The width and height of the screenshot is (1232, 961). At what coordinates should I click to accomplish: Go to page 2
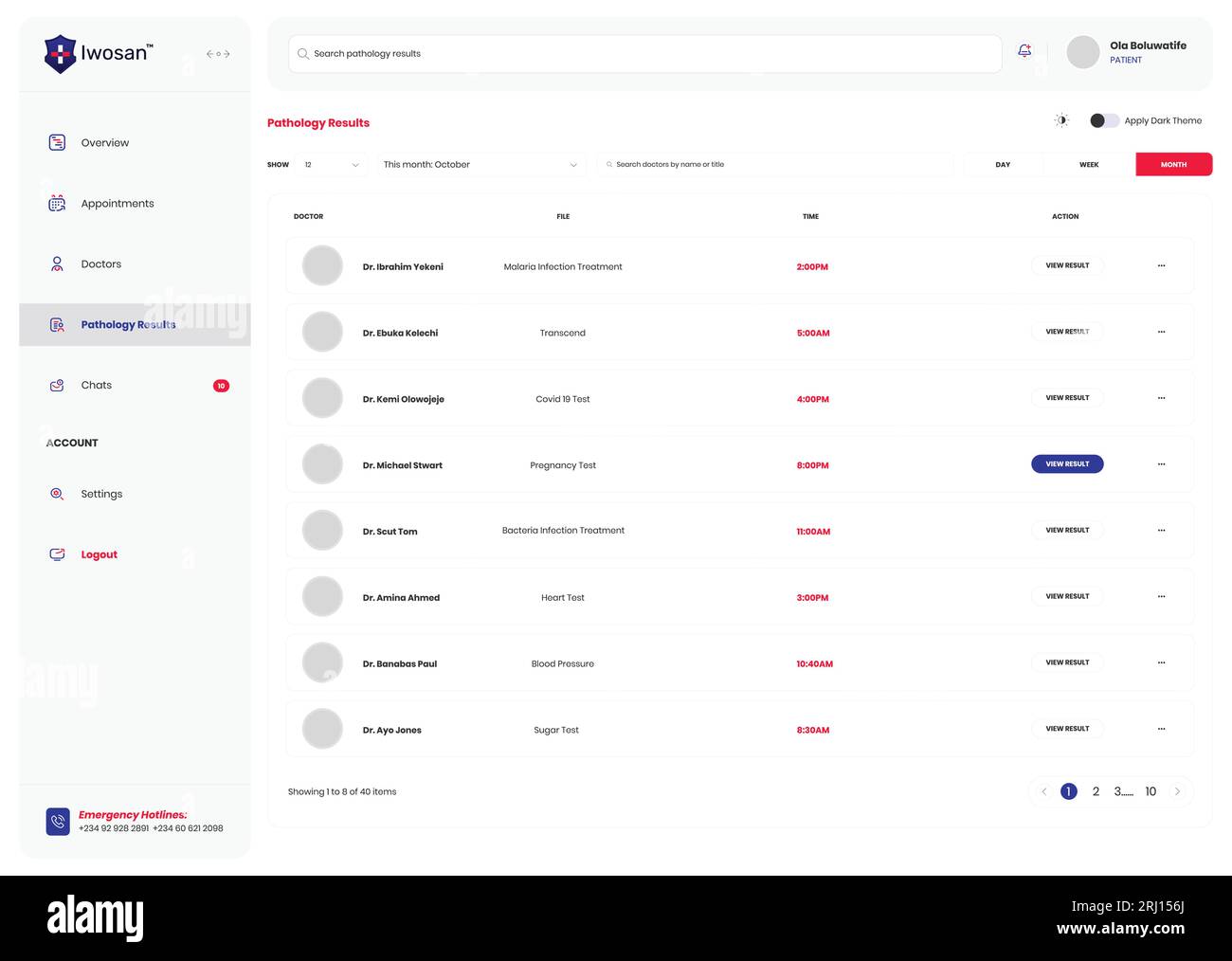pos(1096,791)
